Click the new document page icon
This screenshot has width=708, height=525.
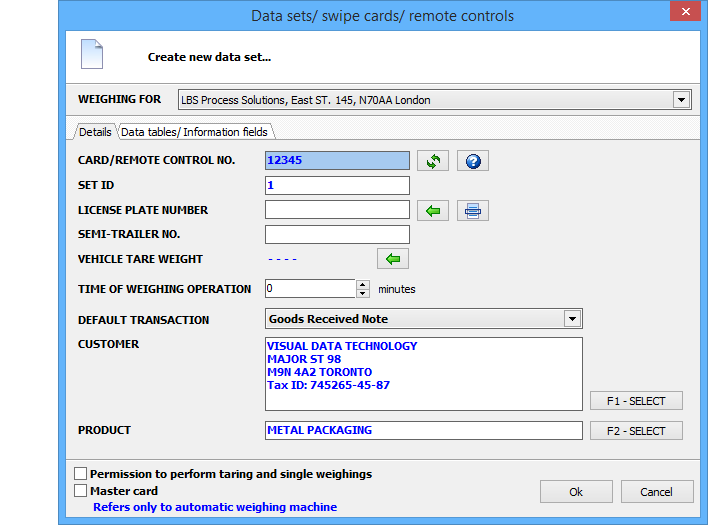pyautogui.click(x=92, y=54)
